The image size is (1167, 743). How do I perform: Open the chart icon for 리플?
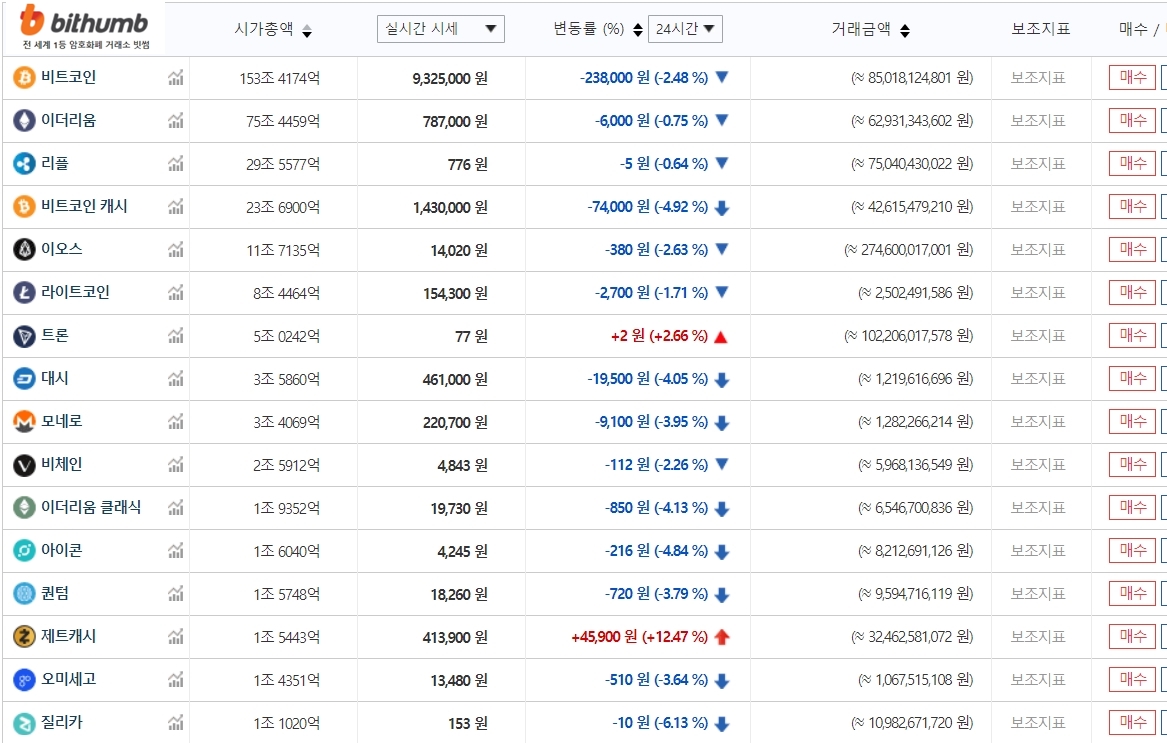176,164
